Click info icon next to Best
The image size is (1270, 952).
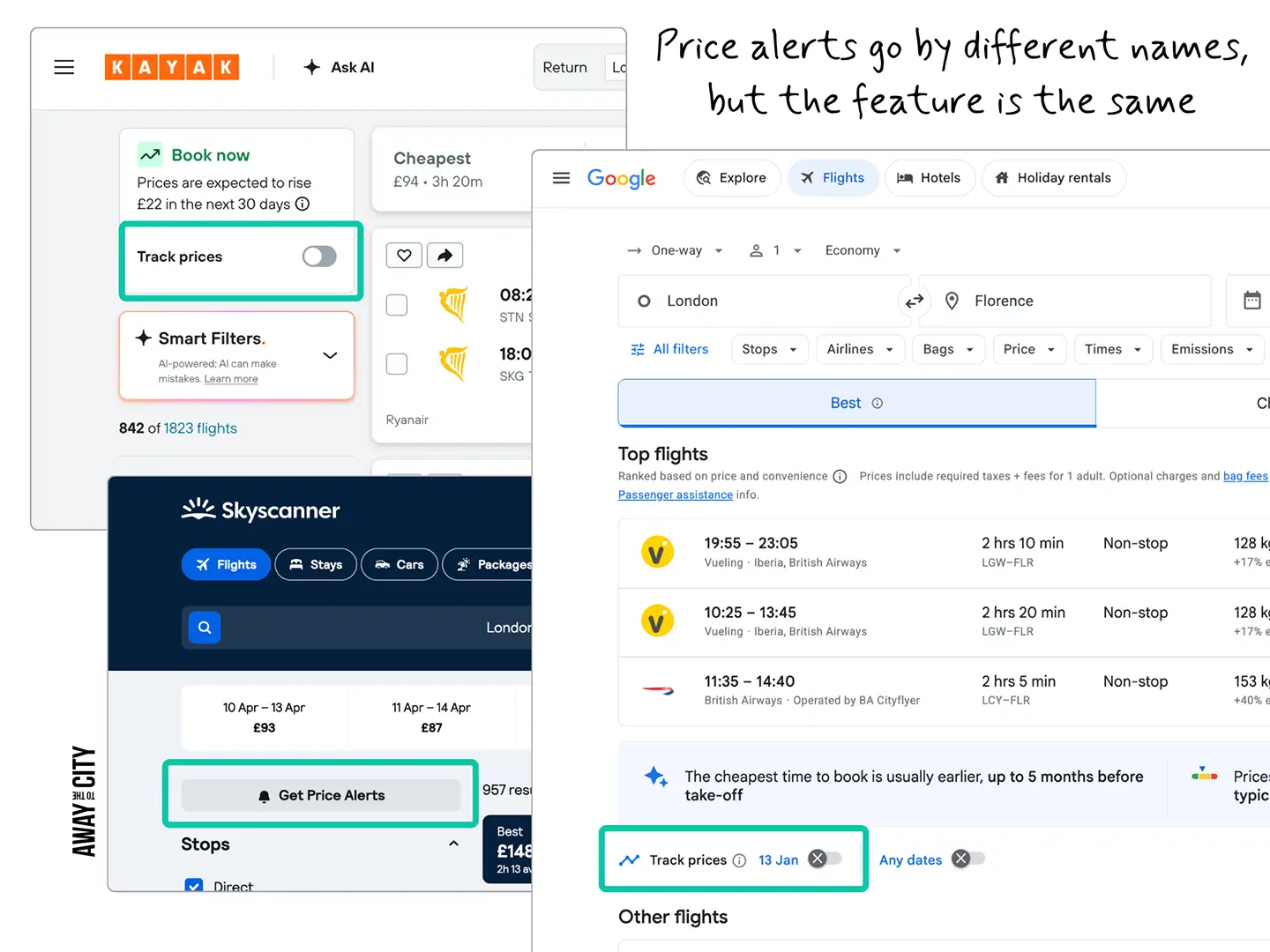pos(878,403)
